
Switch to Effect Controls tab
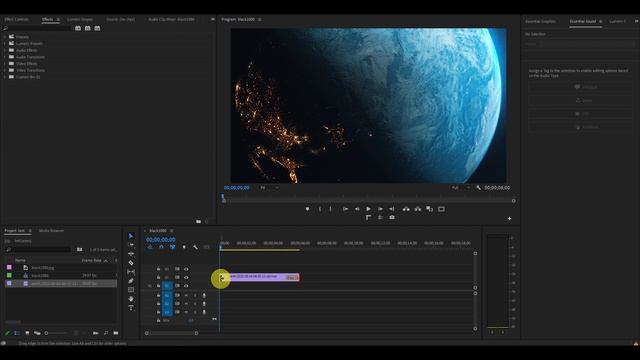click(16, 19)
